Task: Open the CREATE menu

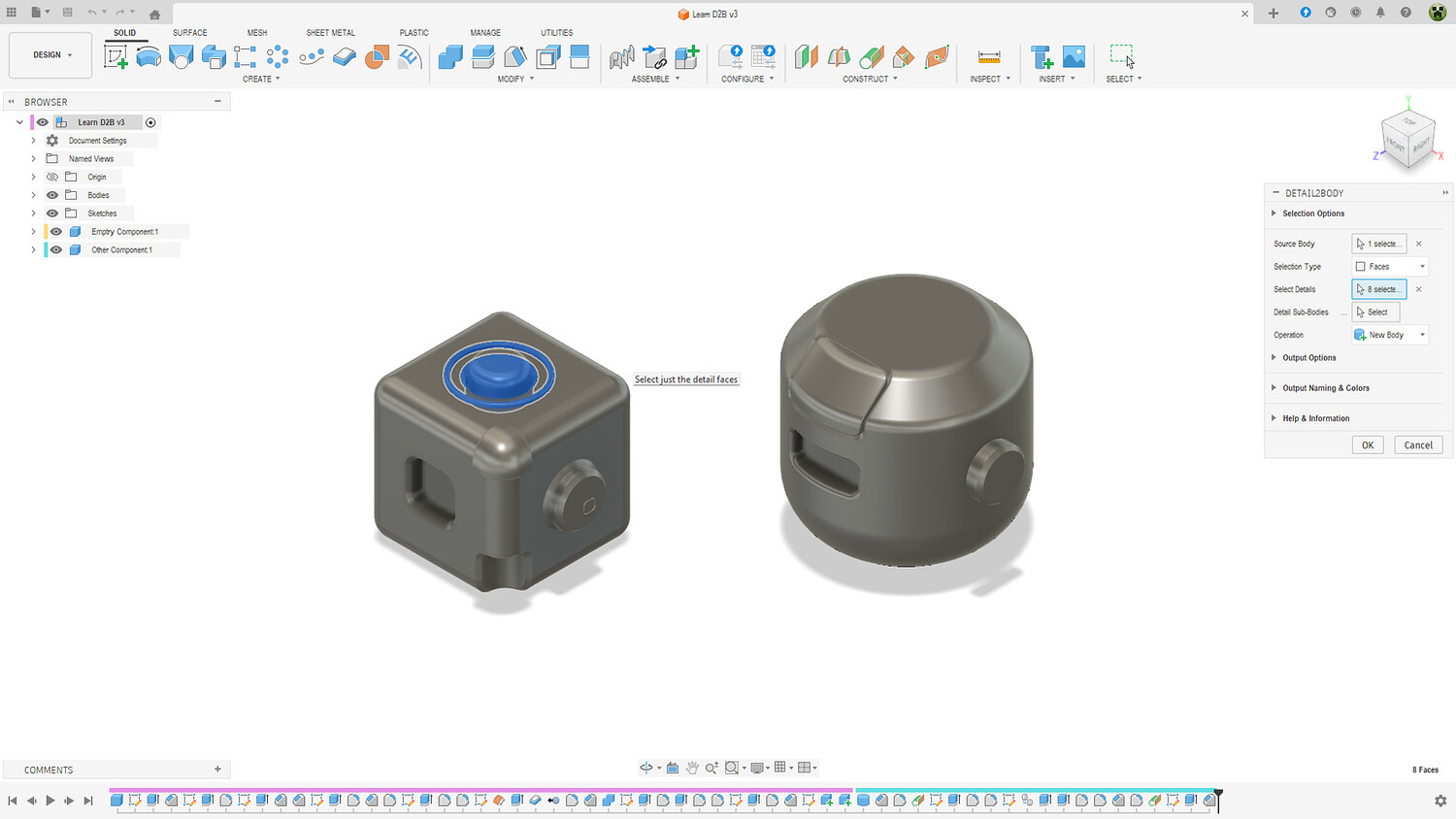Action: [261, 79]
